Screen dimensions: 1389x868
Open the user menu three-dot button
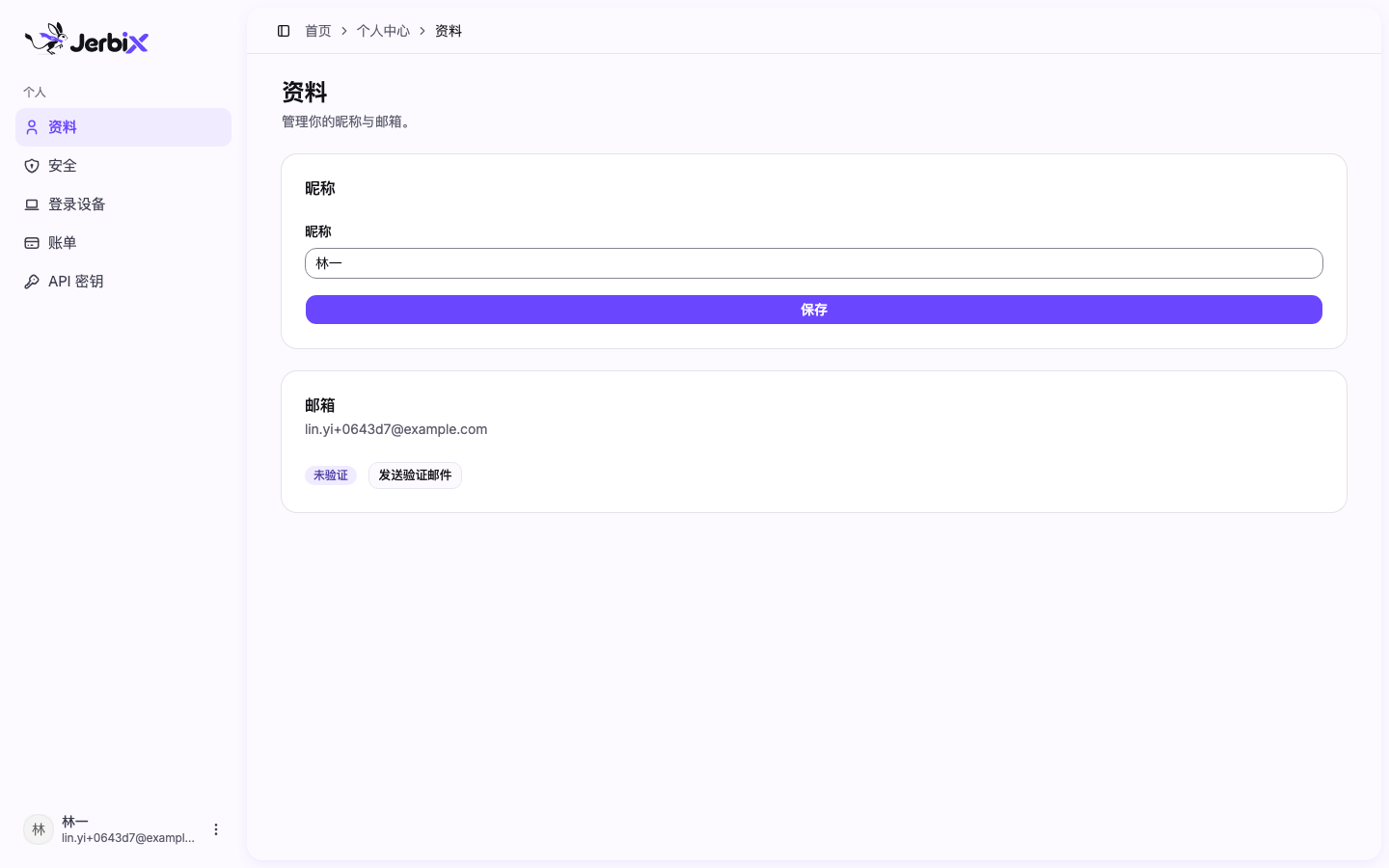click(x=216, y=829)
